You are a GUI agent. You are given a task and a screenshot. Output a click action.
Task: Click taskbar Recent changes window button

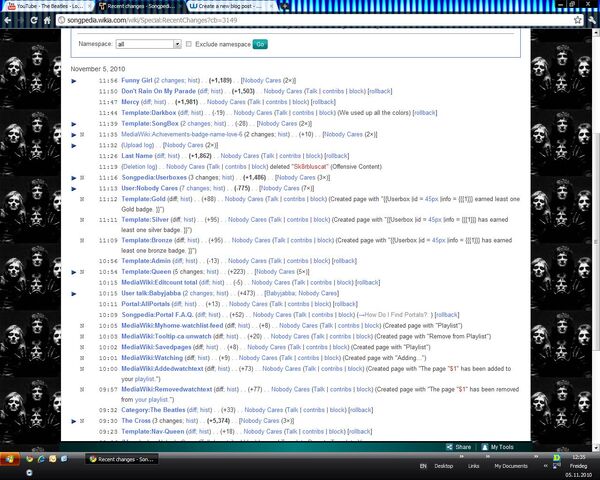(x=122, y=459)
